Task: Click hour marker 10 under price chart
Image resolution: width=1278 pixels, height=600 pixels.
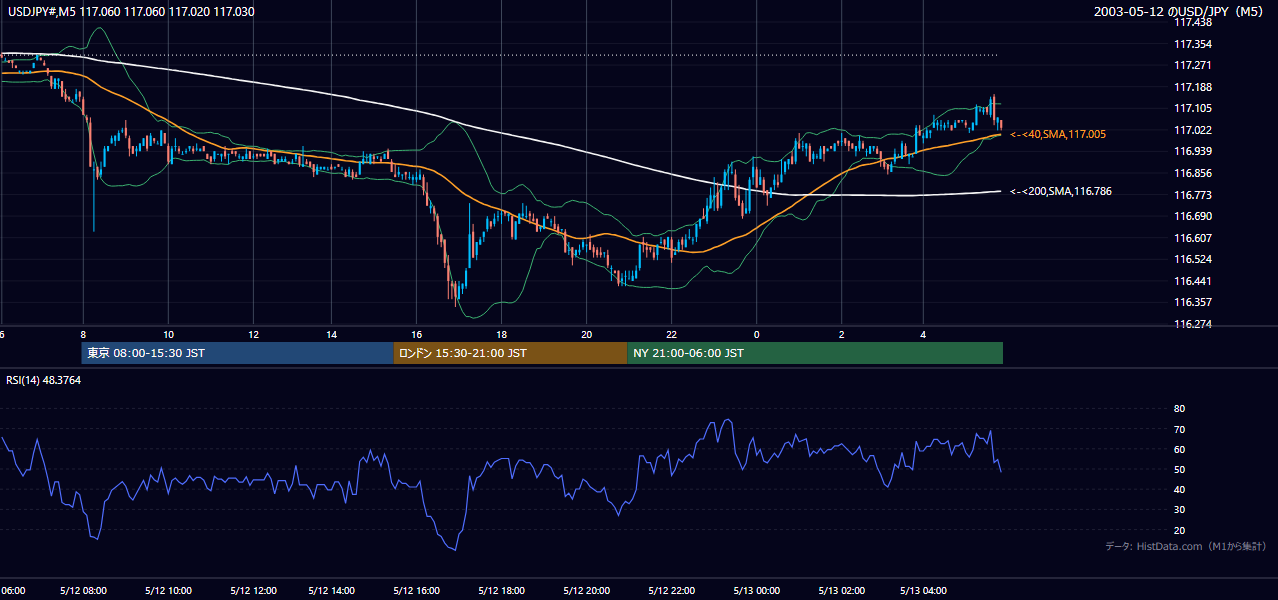Action: coord(168,334)
